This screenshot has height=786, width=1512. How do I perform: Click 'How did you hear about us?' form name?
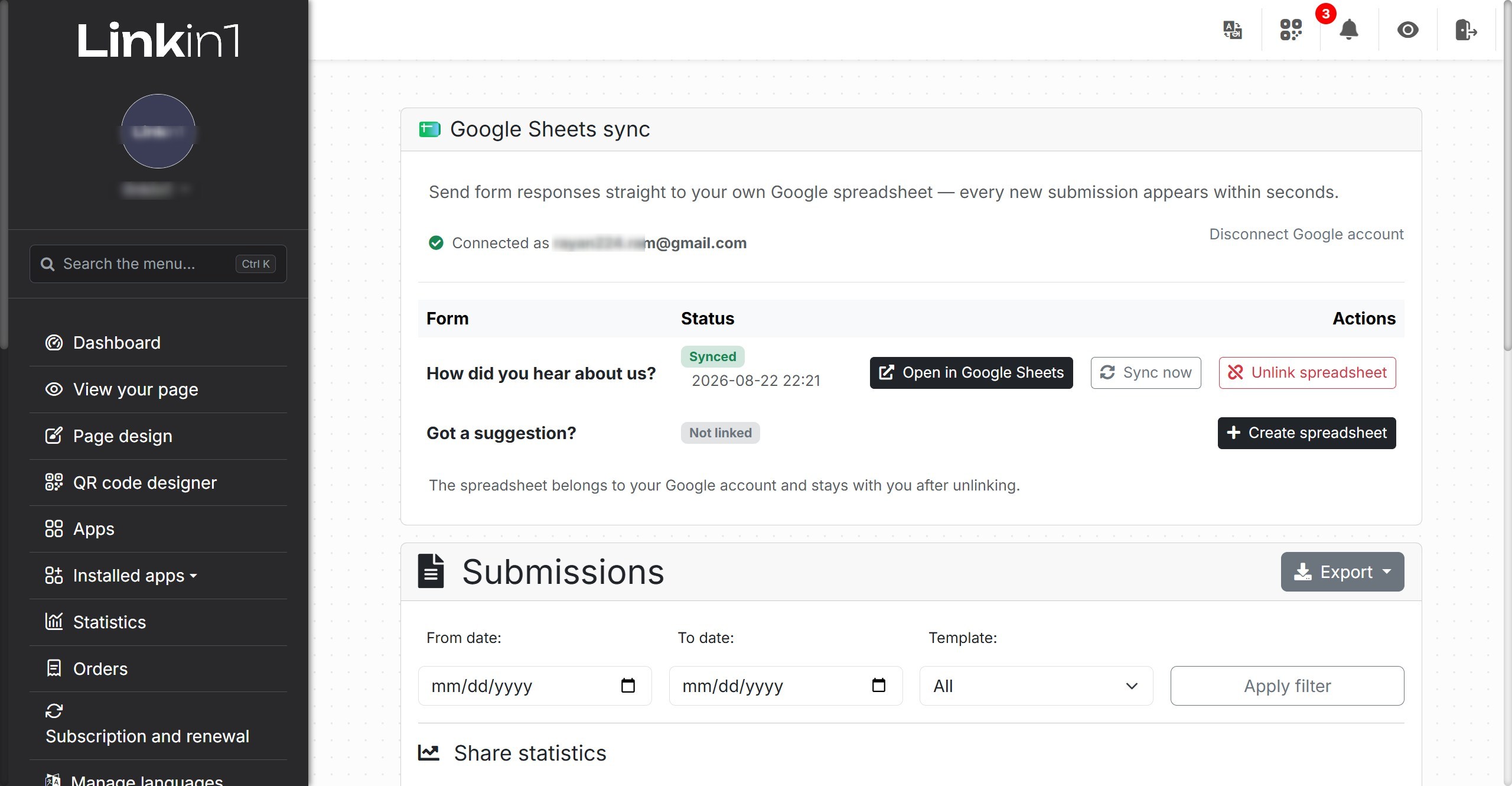click(x=541, y=373)
